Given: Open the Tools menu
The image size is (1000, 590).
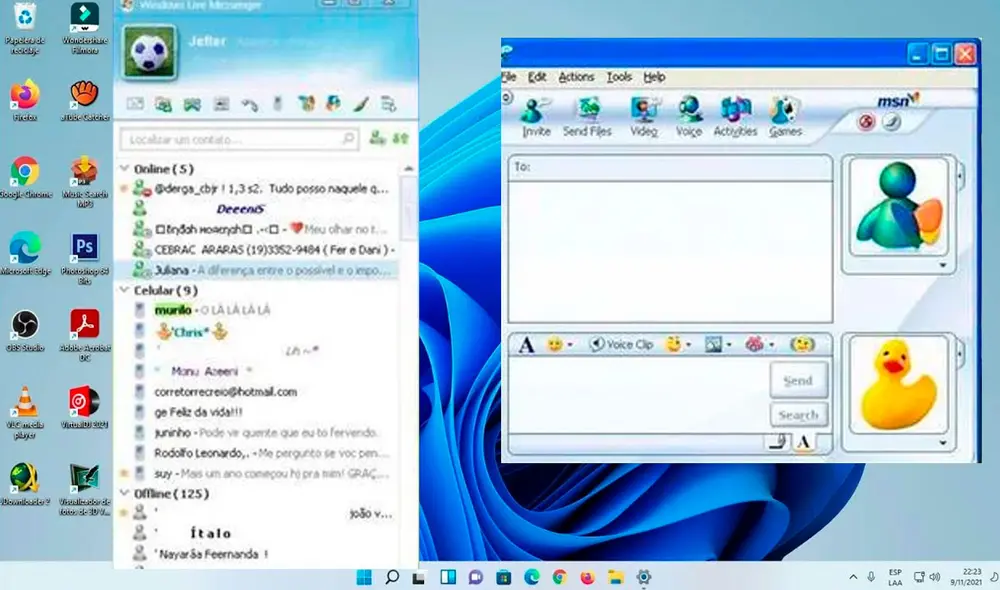Looking at the screenshot, I should coord(621,77).
